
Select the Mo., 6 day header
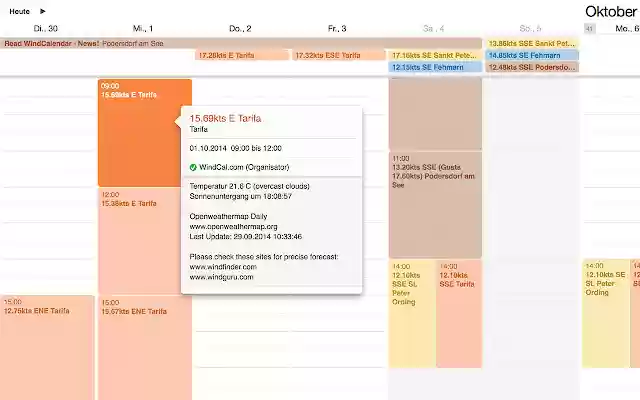pyautogui.click(x=627, y=29)
